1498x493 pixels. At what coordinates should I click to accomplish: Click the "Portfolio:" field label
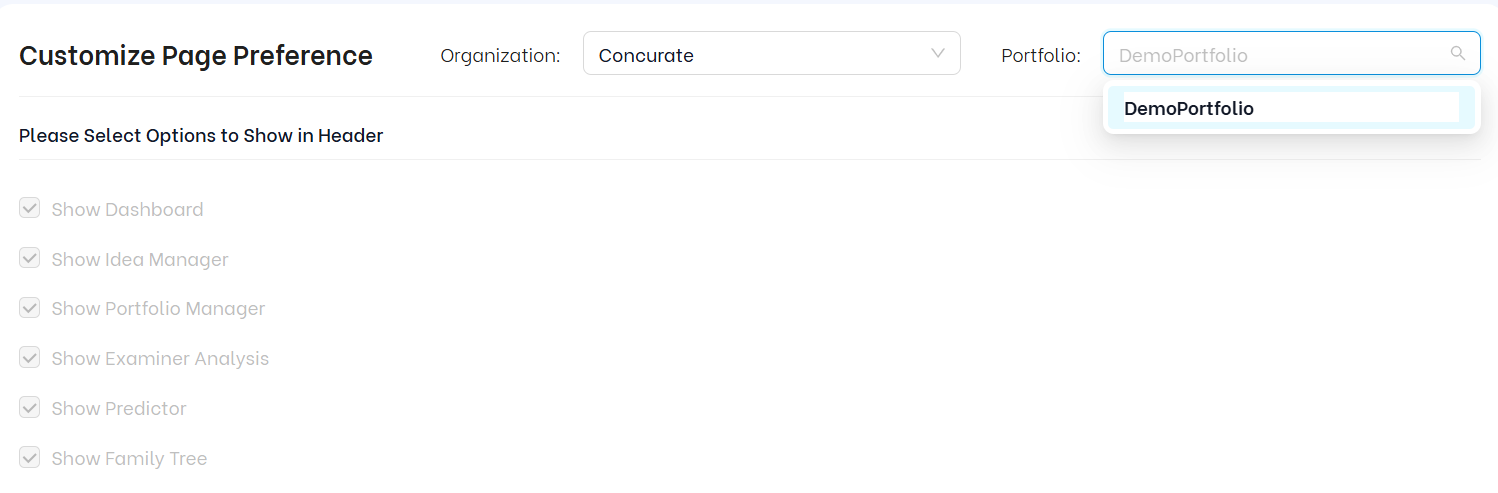[1041, 56]
